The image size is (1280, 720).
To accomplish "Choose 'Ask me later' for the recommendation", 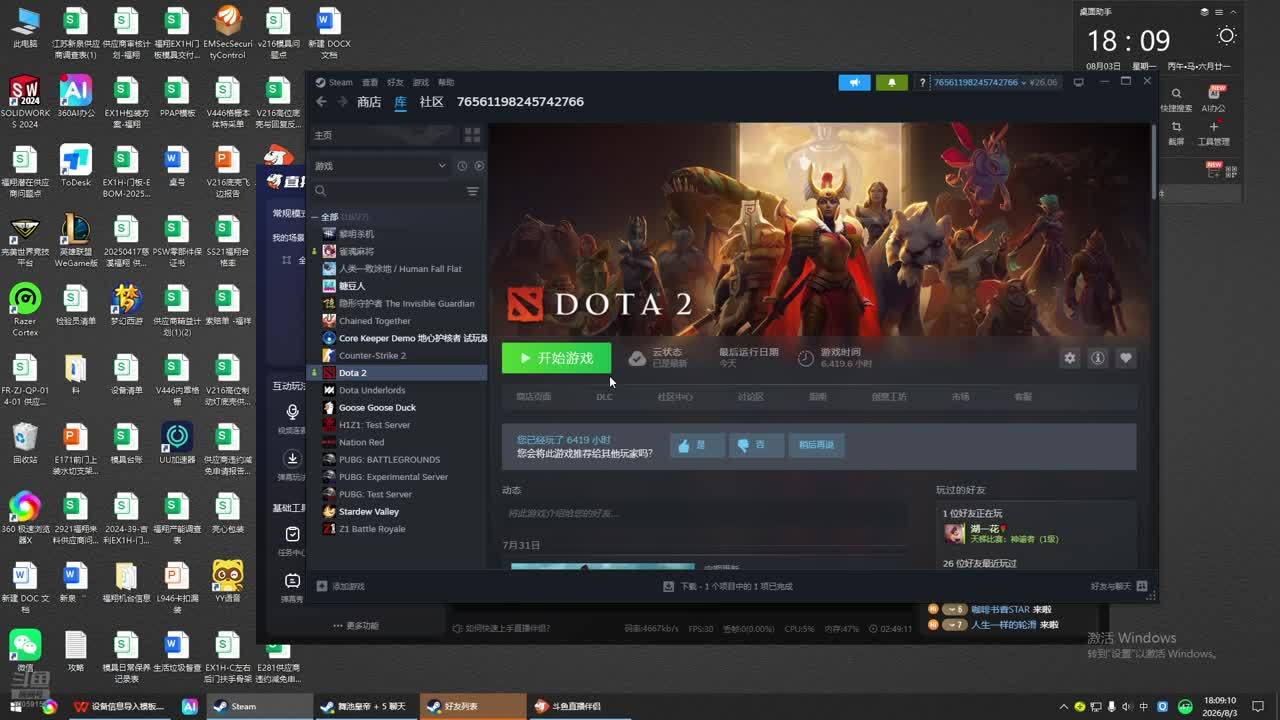I will [816, 445].
